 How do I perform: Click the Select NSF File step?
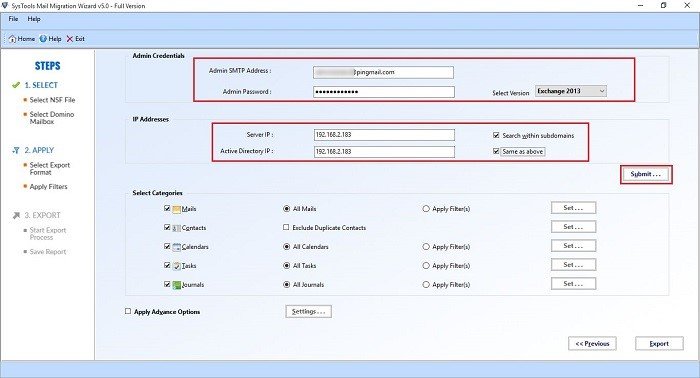pyautogui.click(x=52, y=100)
